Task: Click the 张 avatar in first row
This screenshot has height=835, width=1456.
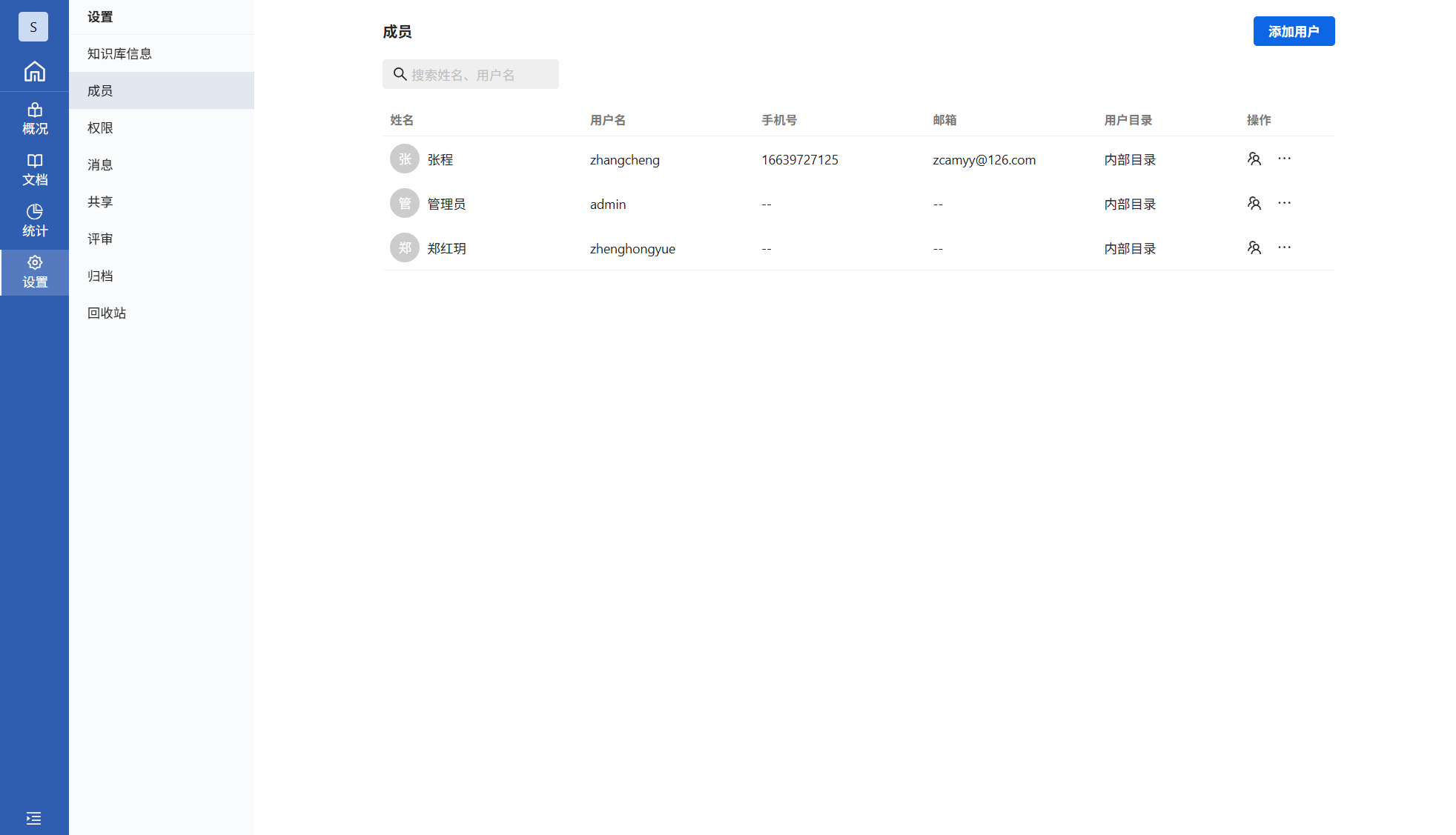Action: [x=405, y=159]
